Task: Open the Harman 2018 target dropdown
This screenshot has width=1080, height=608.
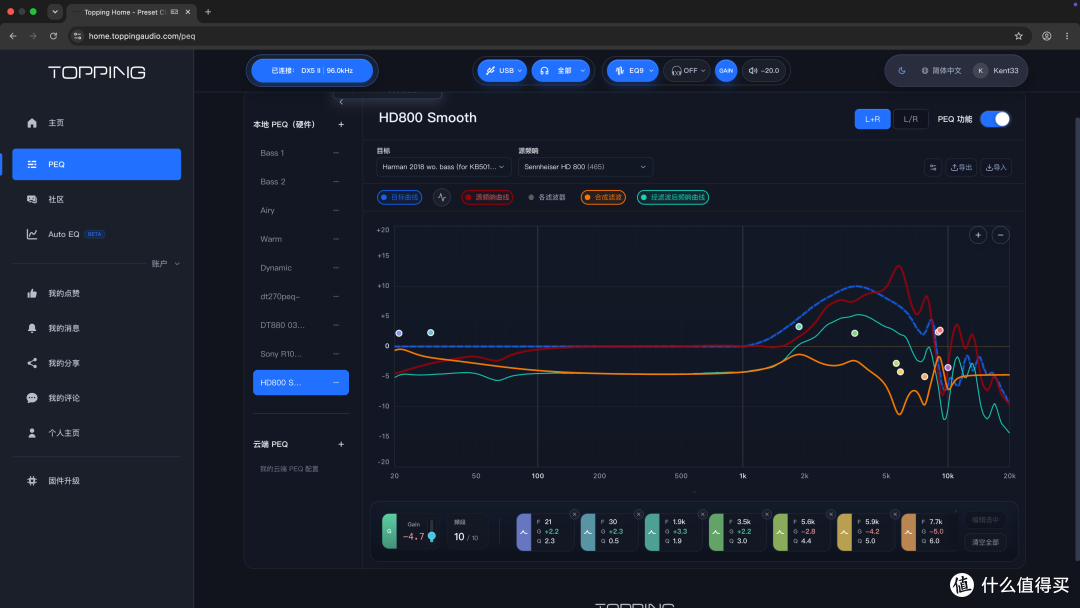Action: pyautogui.click(x=443, y=167)
